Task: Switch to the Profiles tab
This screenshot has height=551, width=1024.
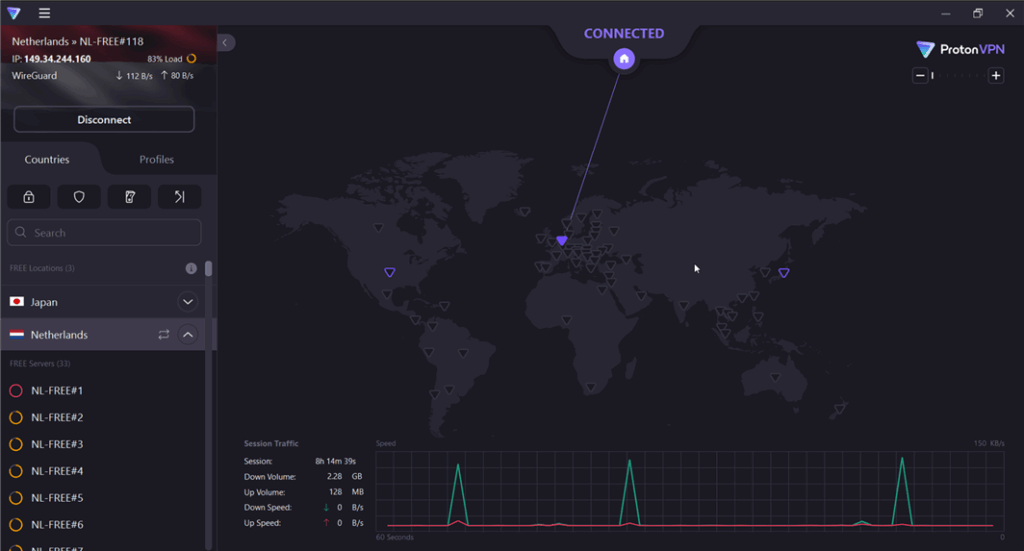Action: (x=156, y=159)
